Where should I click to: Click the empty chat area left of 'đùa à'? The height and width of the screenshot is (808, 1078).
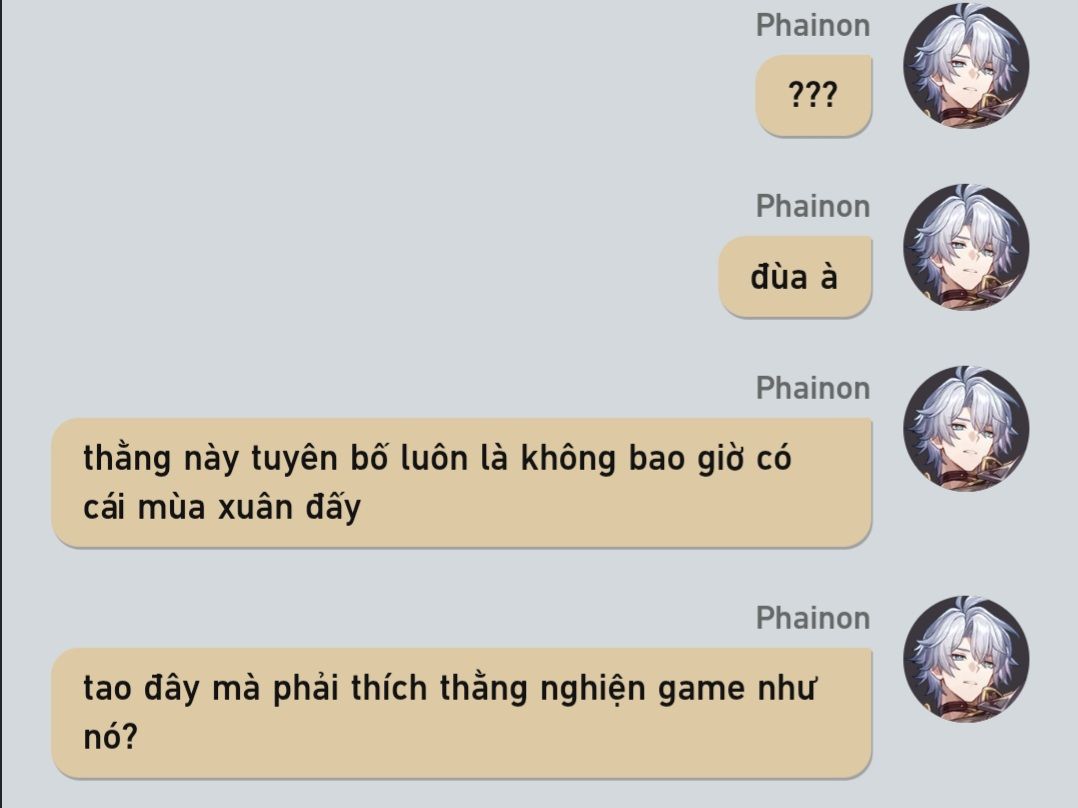pyautogui.click(x=358, y=277)
